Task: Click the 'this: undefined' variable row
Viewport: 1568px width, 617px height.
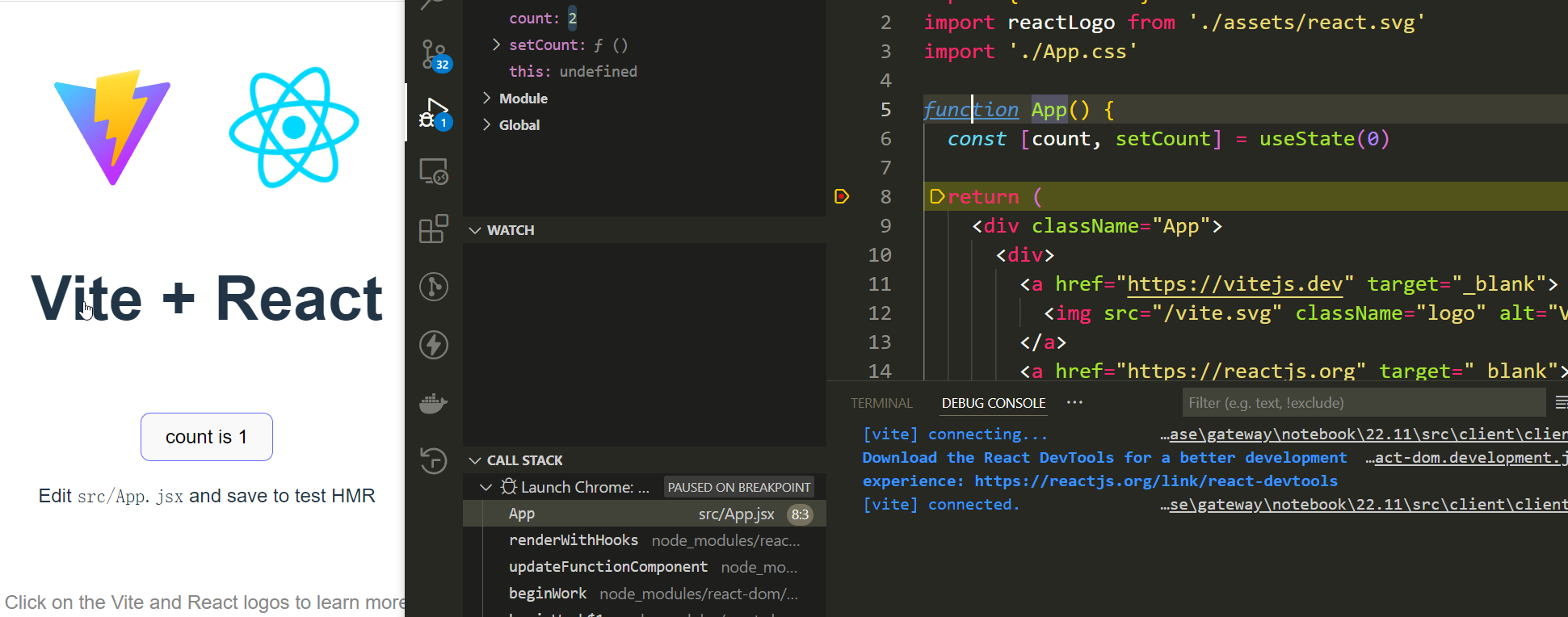Action: pyautogui.click(x=644, y=71)
